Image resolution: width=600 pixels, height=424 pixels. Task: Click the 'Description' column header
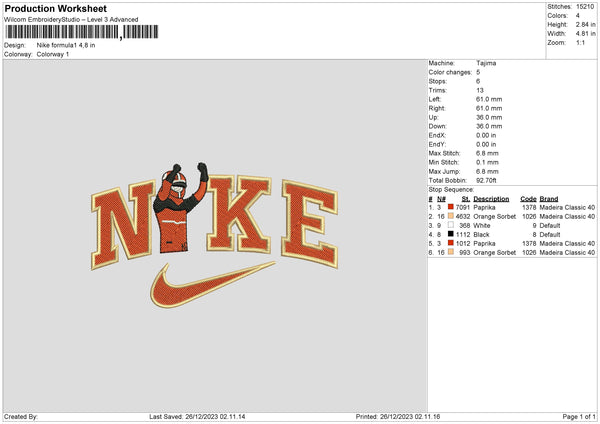tap(491, 199)
